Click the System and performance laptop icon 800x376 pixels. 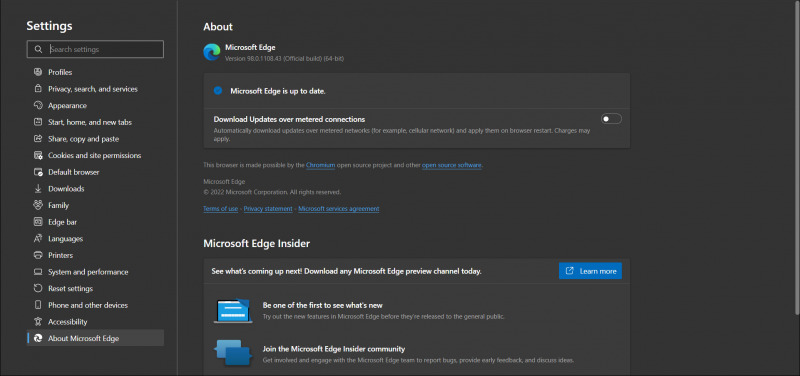click(x=38, y=272)
